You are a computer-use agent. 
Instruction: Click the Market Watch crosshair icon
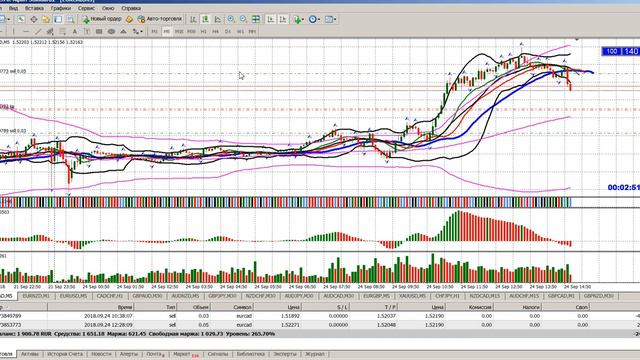(34, 19)
